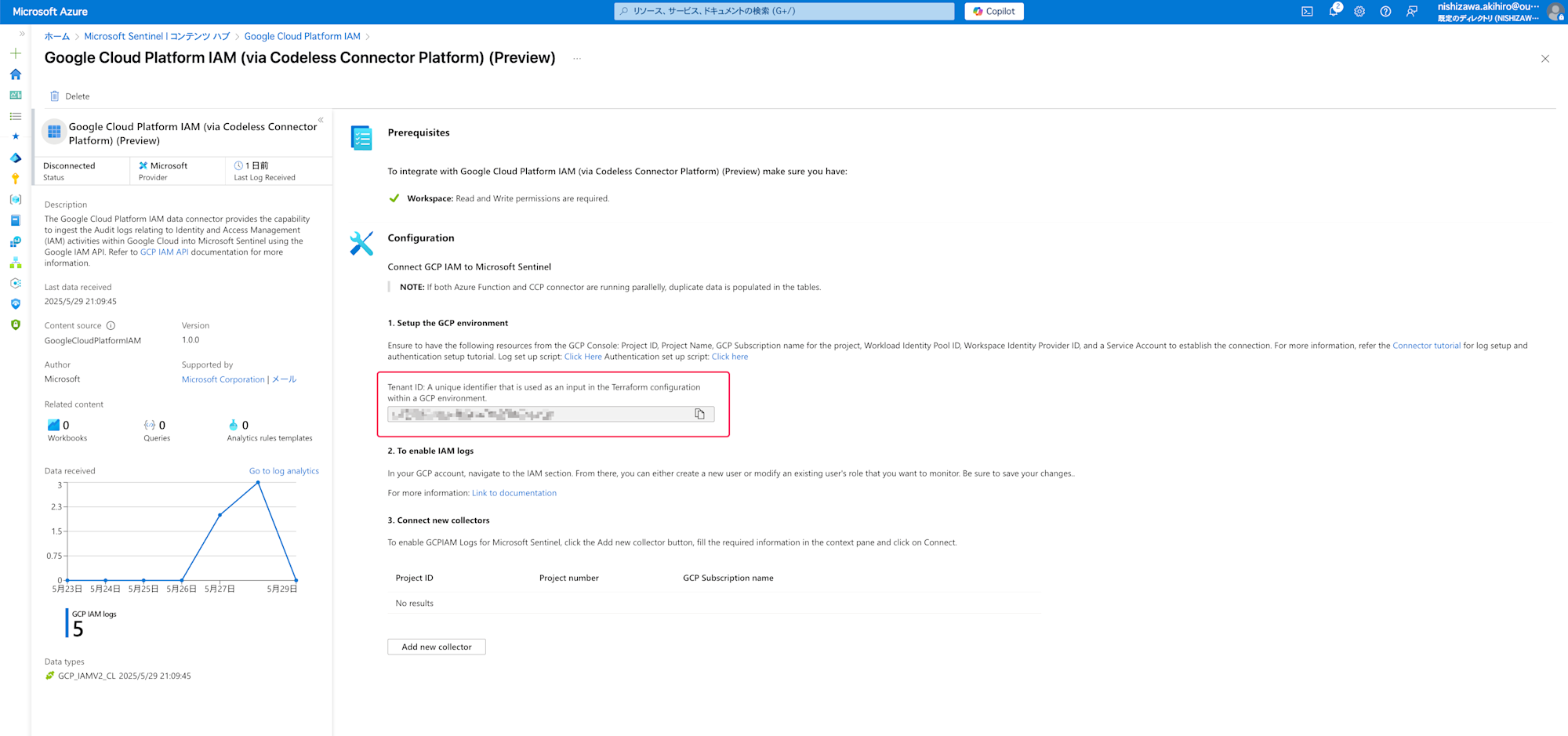Click the Content source info icon
Viewport: 1568px width, 736px height.
(x=111, y=325)
